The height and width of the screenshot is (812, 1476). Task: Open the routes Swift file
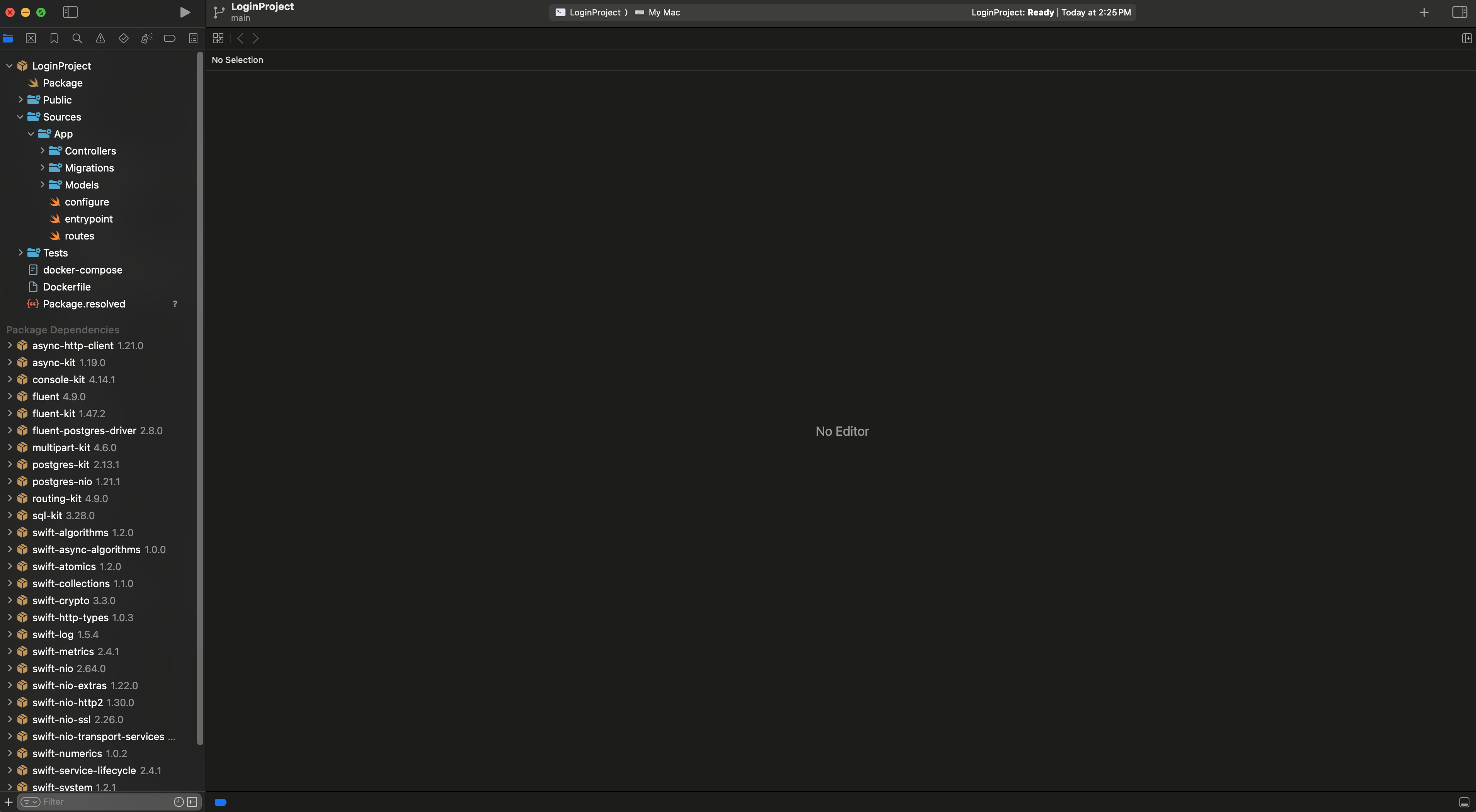pos(79,236)
